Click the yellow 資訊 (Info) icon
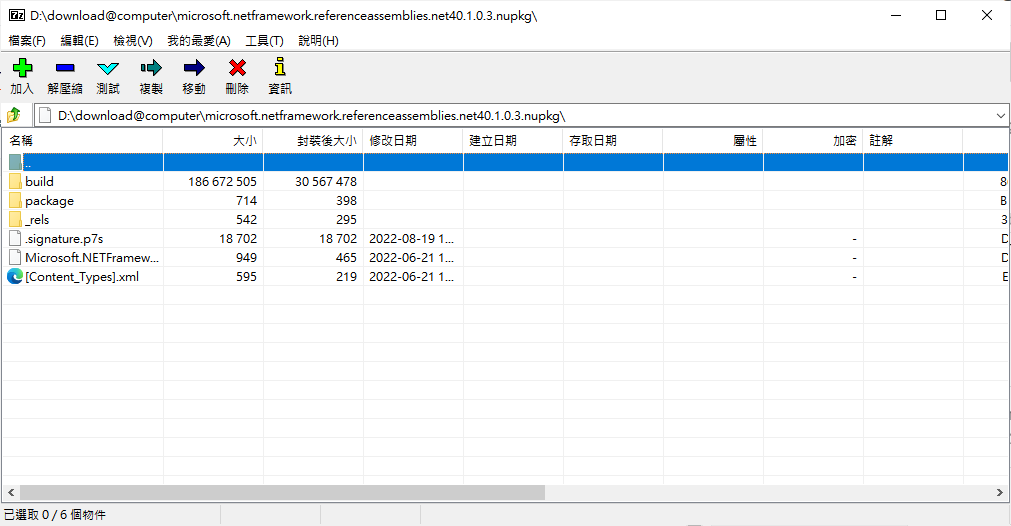This screenshot has height=526, width=1011. coord(280,68)
